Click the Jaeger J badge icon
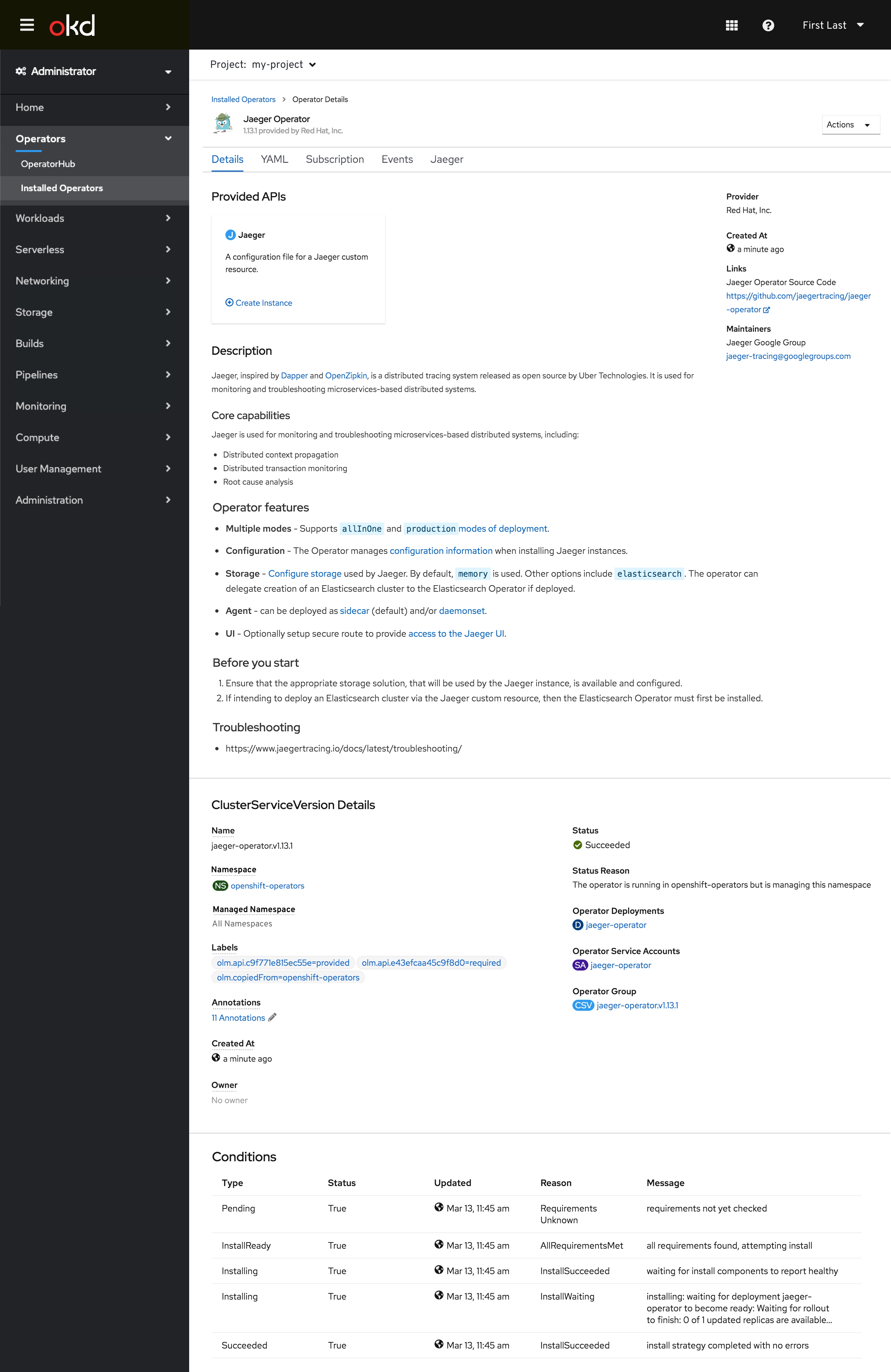Viewport: 891px width, 1372px height. (230, 235)
